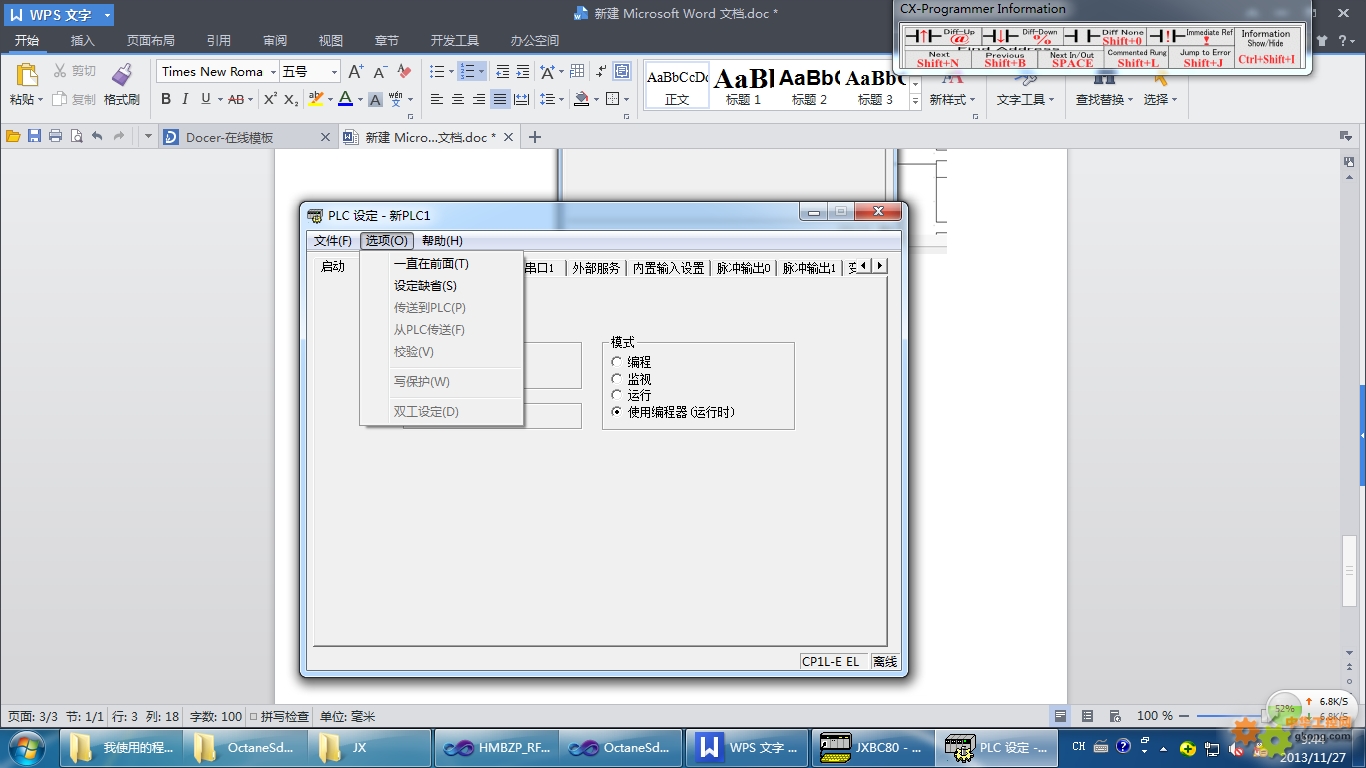
Task: Switch to the 内置输入设置 tab
Action: [669, 268]
